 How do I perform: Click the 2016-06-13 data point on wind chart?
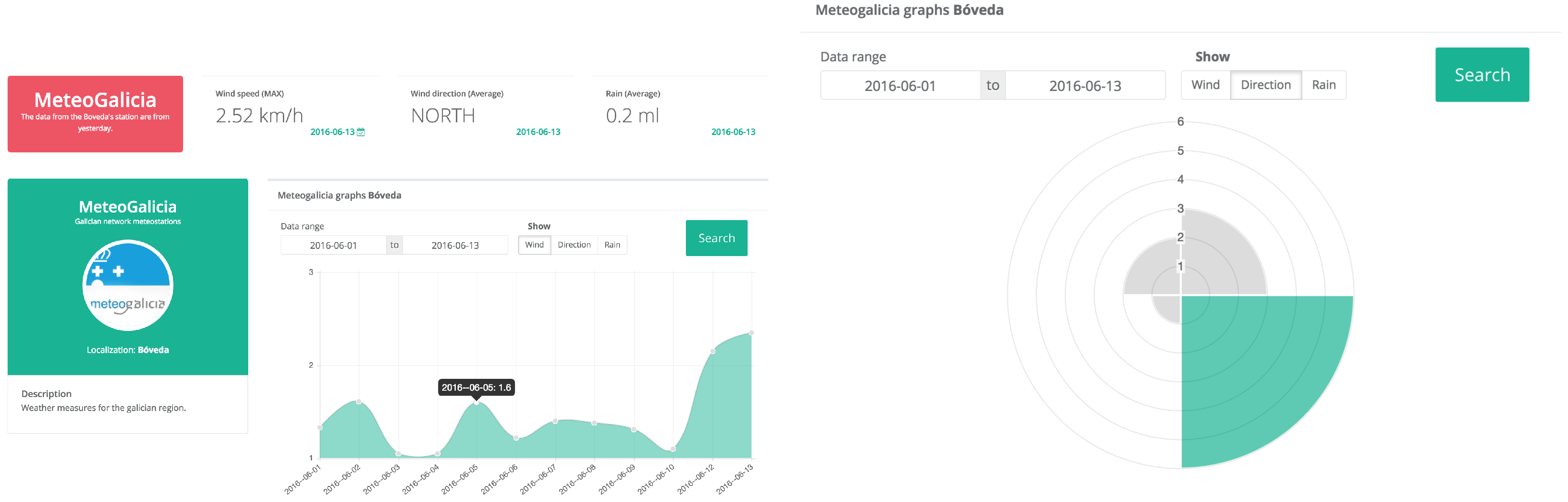[x=752, y=333]
